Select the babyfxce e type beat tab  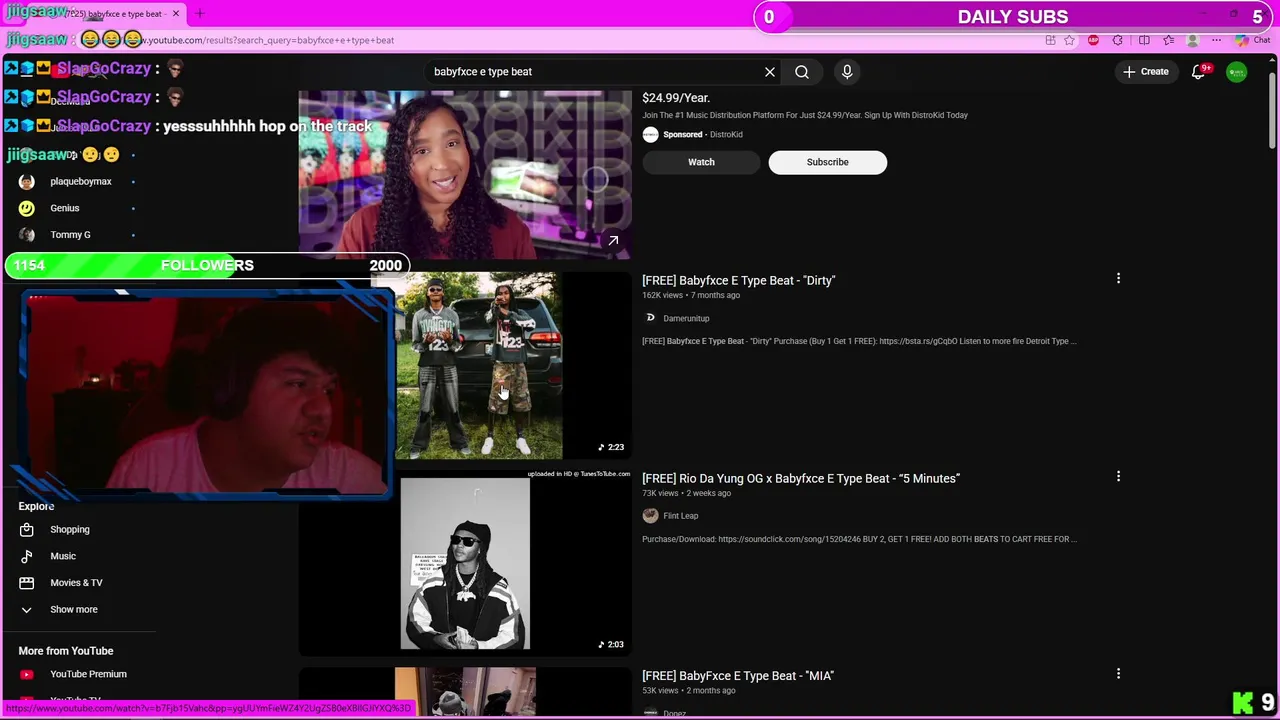point(115,14)
